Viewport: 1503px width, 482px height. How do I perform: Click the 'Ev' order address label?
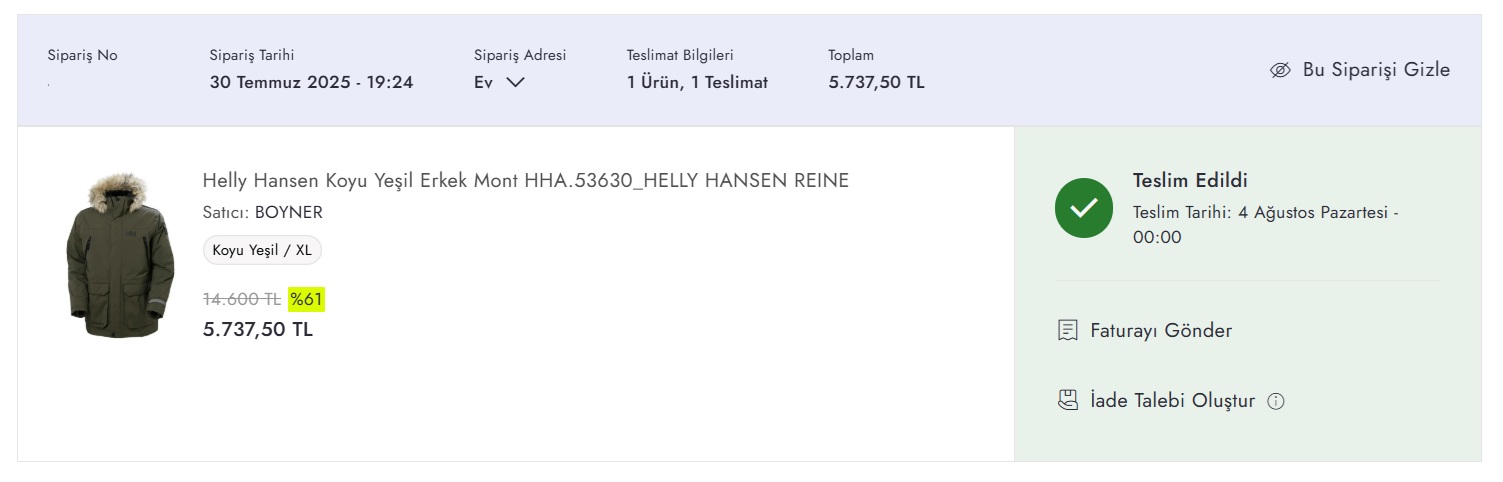(483, 82)
